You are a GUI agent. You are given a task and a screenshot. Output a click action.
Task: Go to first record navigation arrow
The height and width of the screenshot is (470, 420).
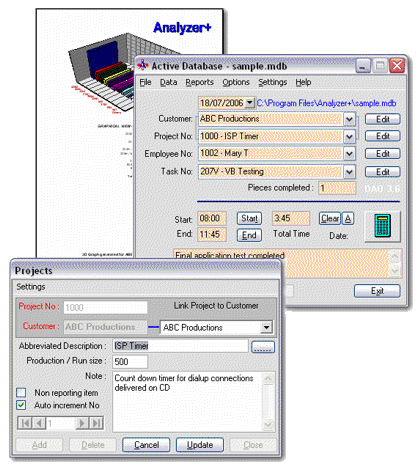click(x=25, y=423)
